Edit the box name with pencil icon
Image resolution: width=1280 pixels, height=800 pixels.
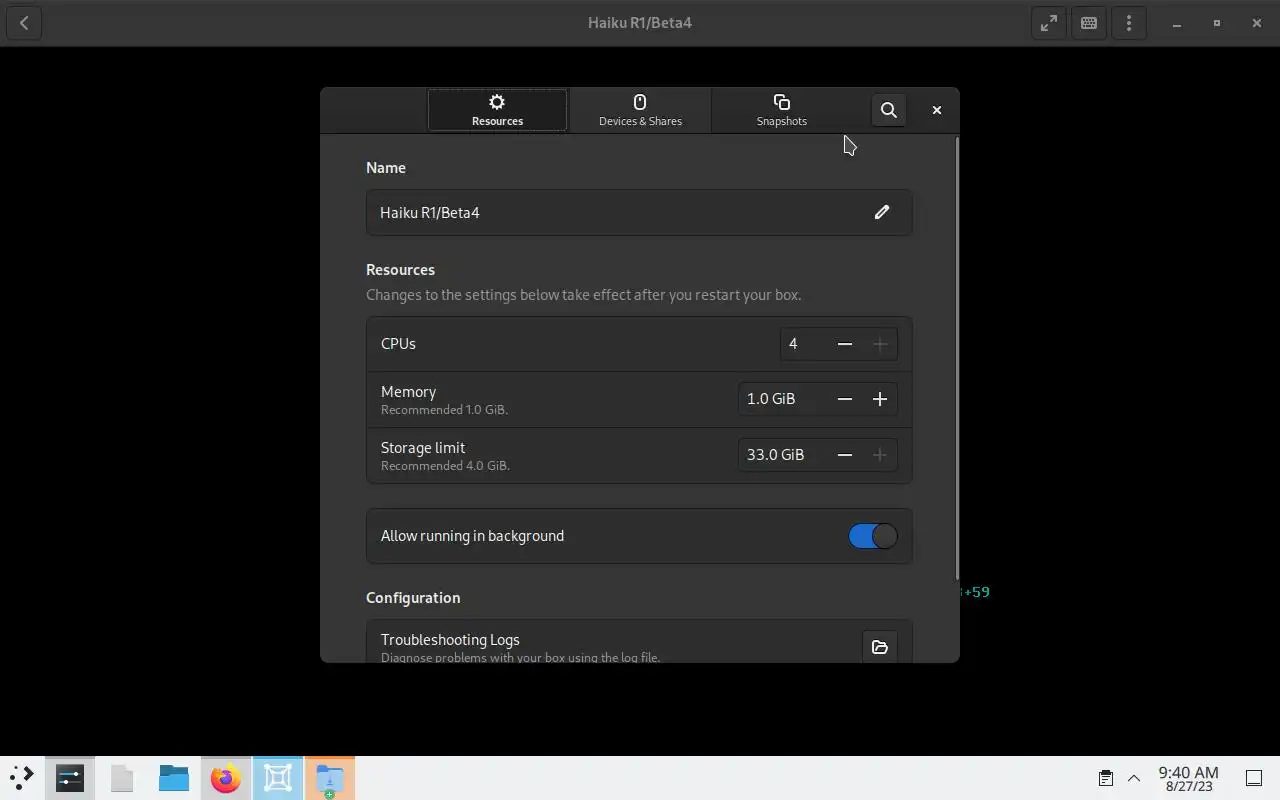tap(882, 212)
